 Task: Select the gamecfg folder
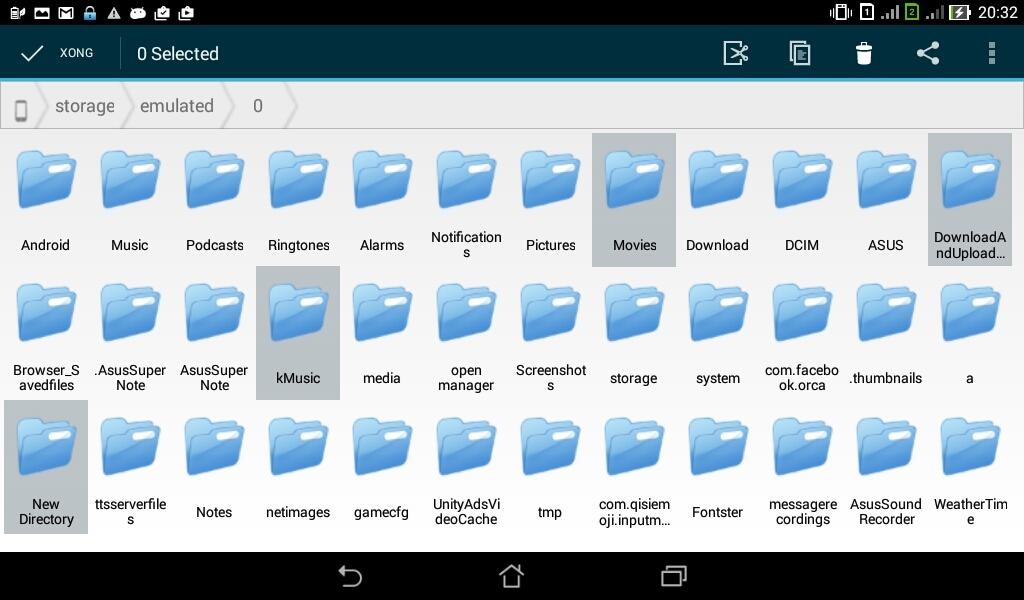point(382,467)
